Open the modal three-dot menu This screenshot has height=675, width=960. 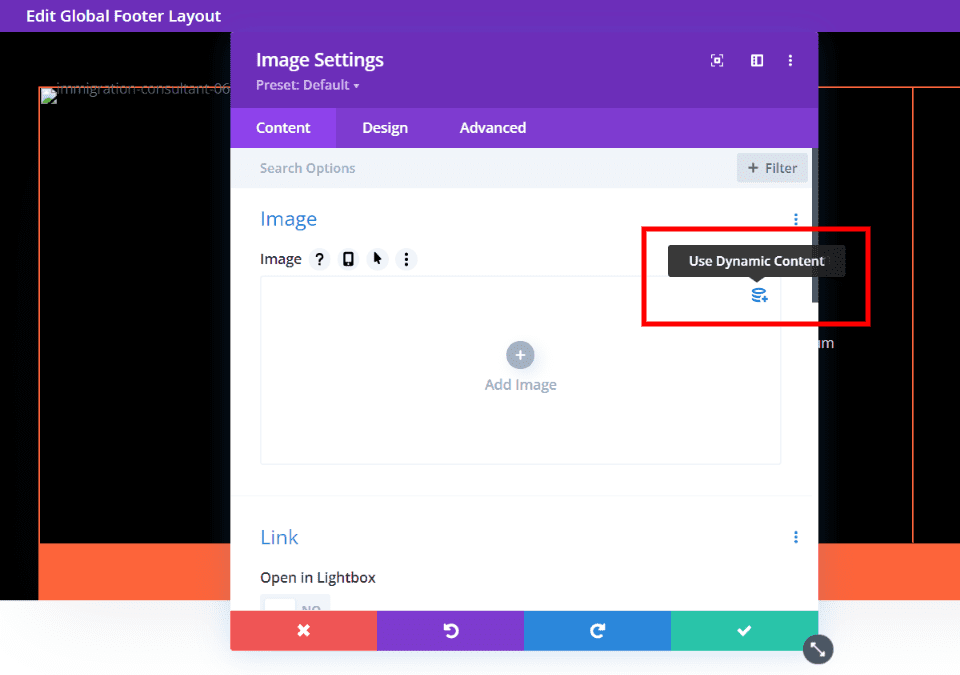click(791, 60)
